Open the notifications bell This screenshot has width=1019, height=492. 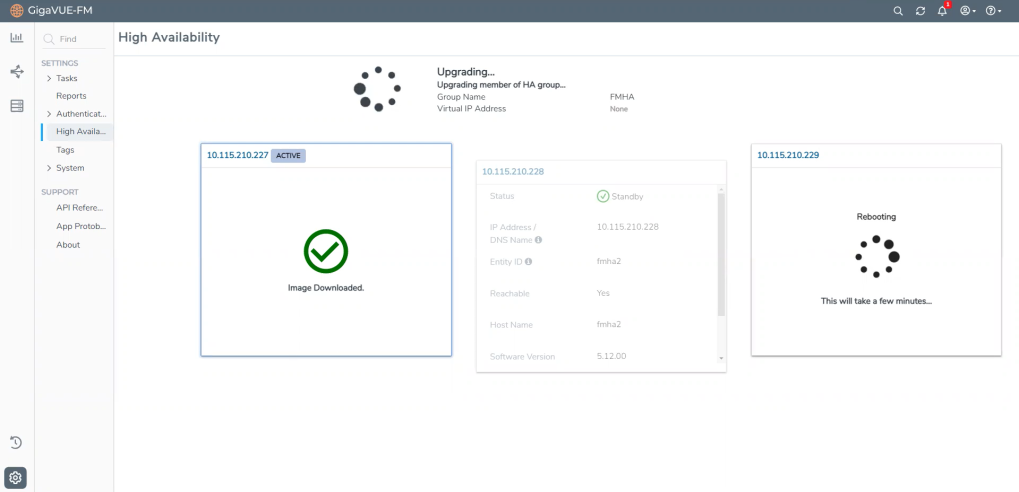coord(942,11)
